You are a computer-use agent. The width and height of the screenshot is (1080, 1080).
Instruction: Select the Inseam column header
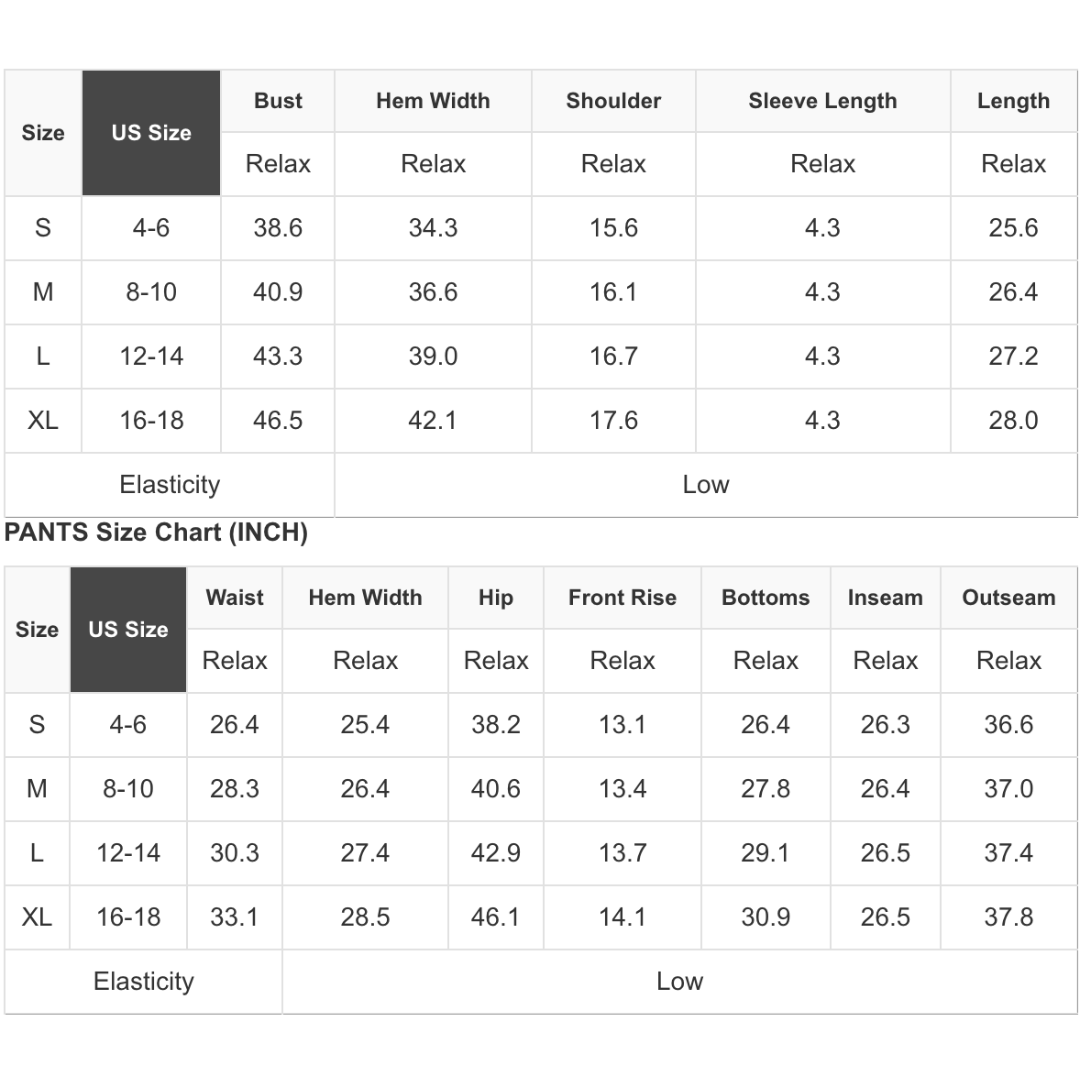pyautogui.click(x=885, y=598)
